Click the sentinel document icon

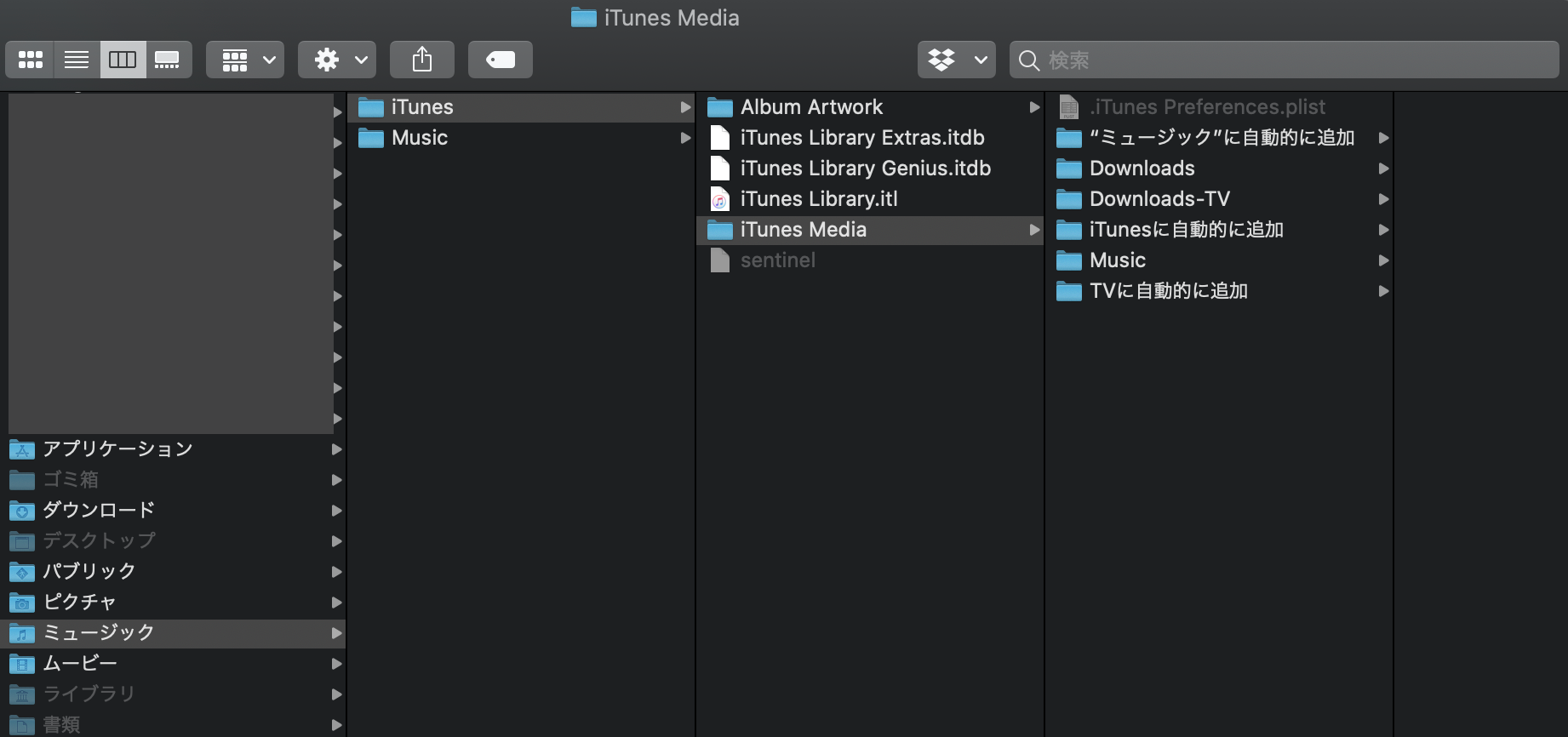click(x=720, y=260)
